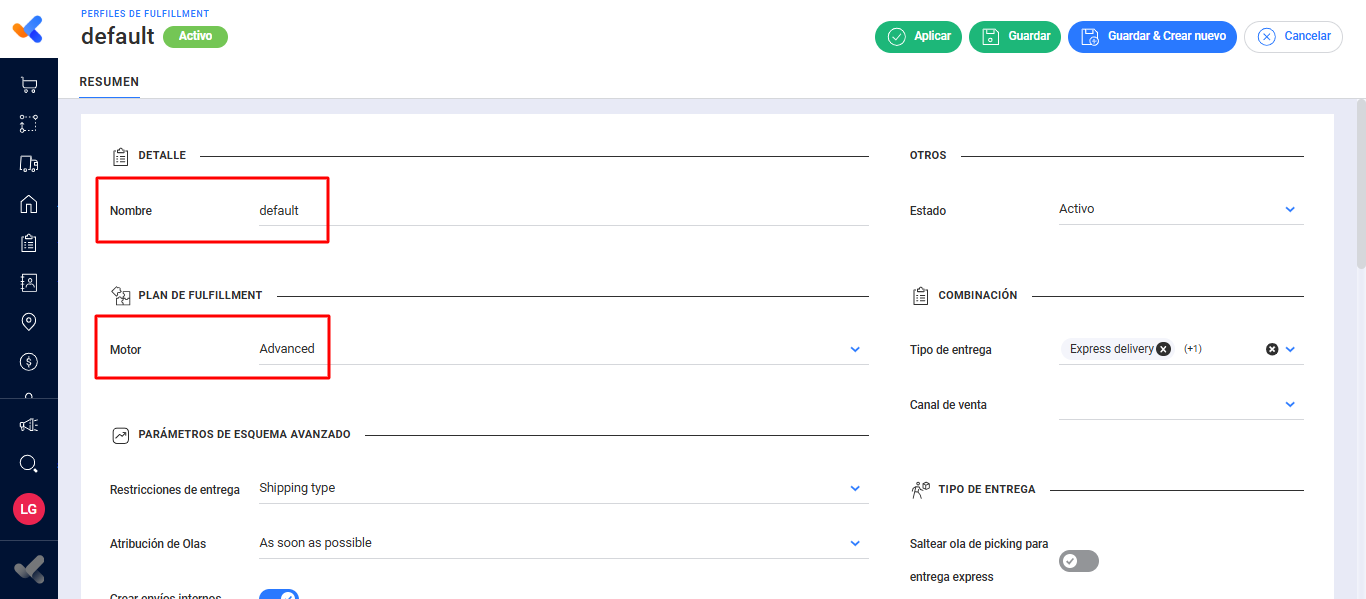Image resolution: width=1366 pixels, height=599 pixels.
Task: Open the routing flow sidebar icon
Action: pyautogui.click(x=29, y=124)
